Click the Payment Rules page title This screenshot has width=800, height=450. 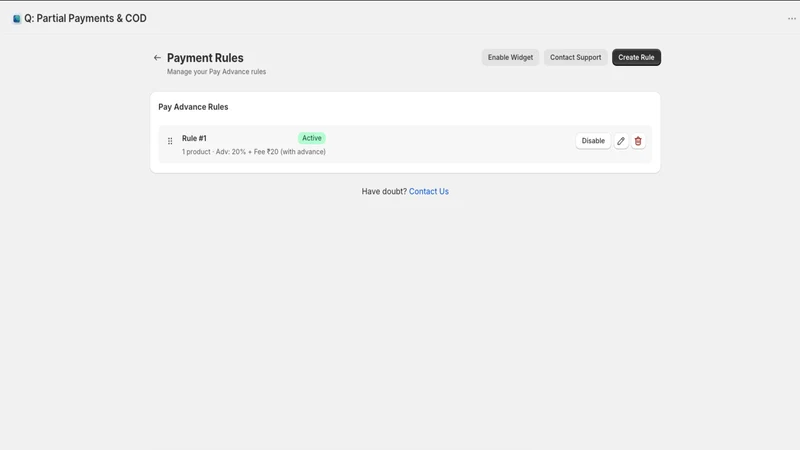[x=205, y=58]
